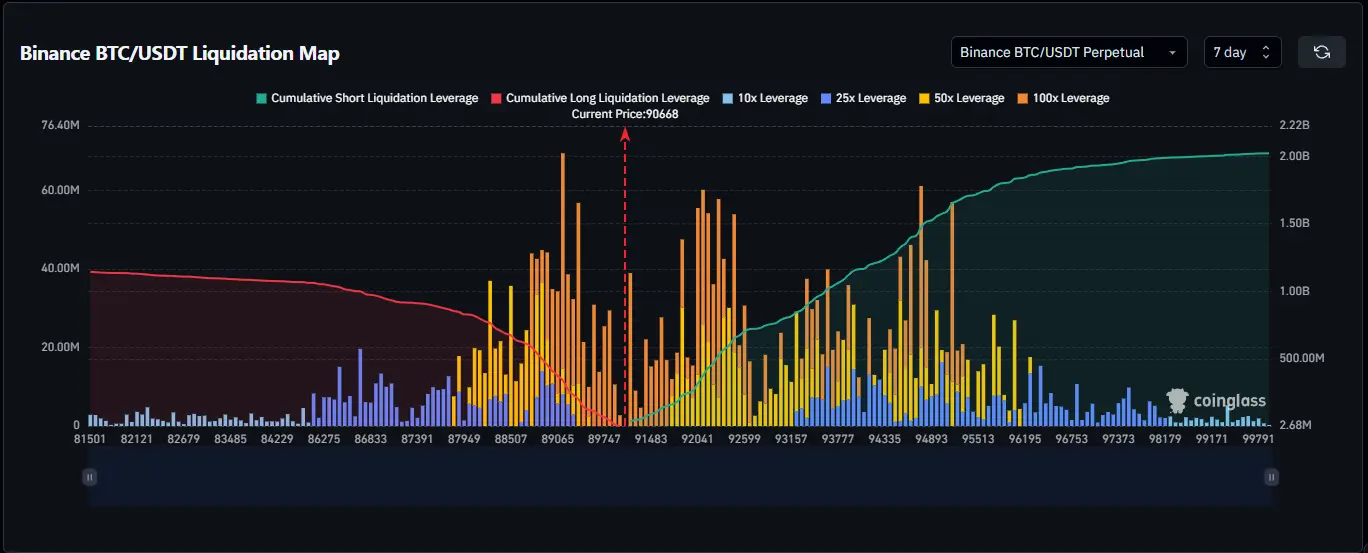Click the orange 100x leverage swatch
1368x553 pixels.
[x=1022, y=98]
